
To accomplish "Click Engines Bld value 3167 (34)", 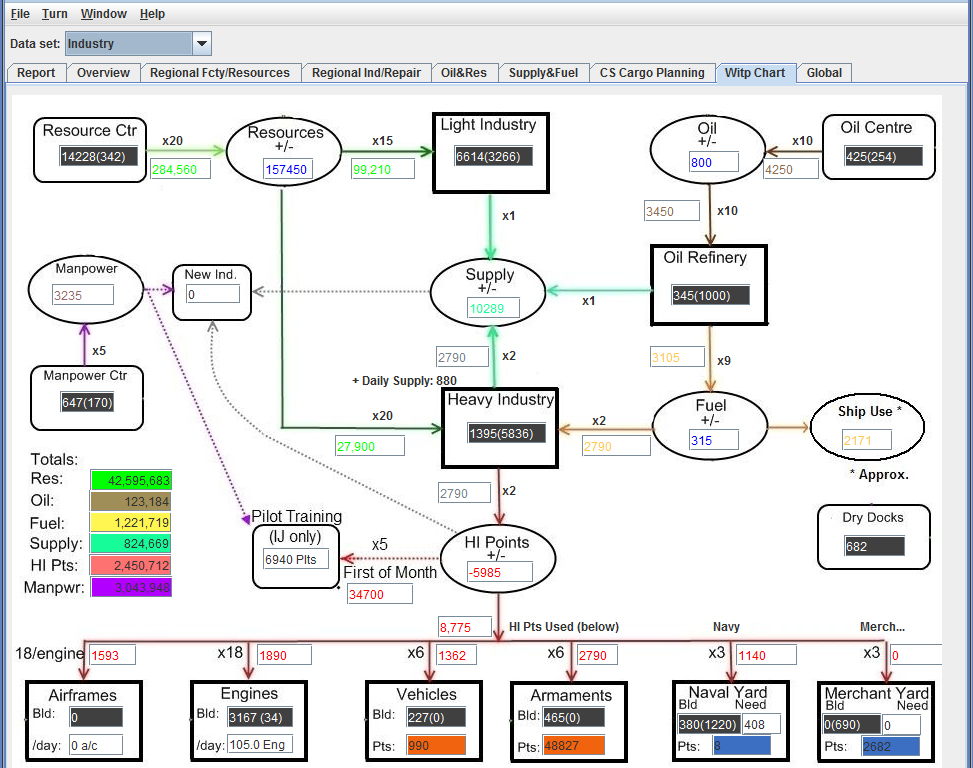I will (x=259, y=717).
